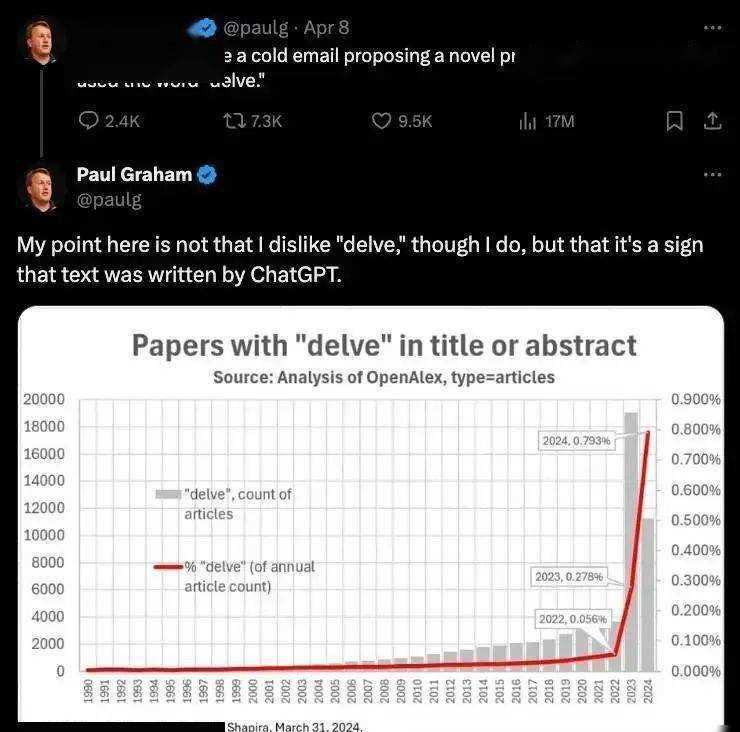
Task: Click the red line legend swatch
Action: [x=168, y=566]
